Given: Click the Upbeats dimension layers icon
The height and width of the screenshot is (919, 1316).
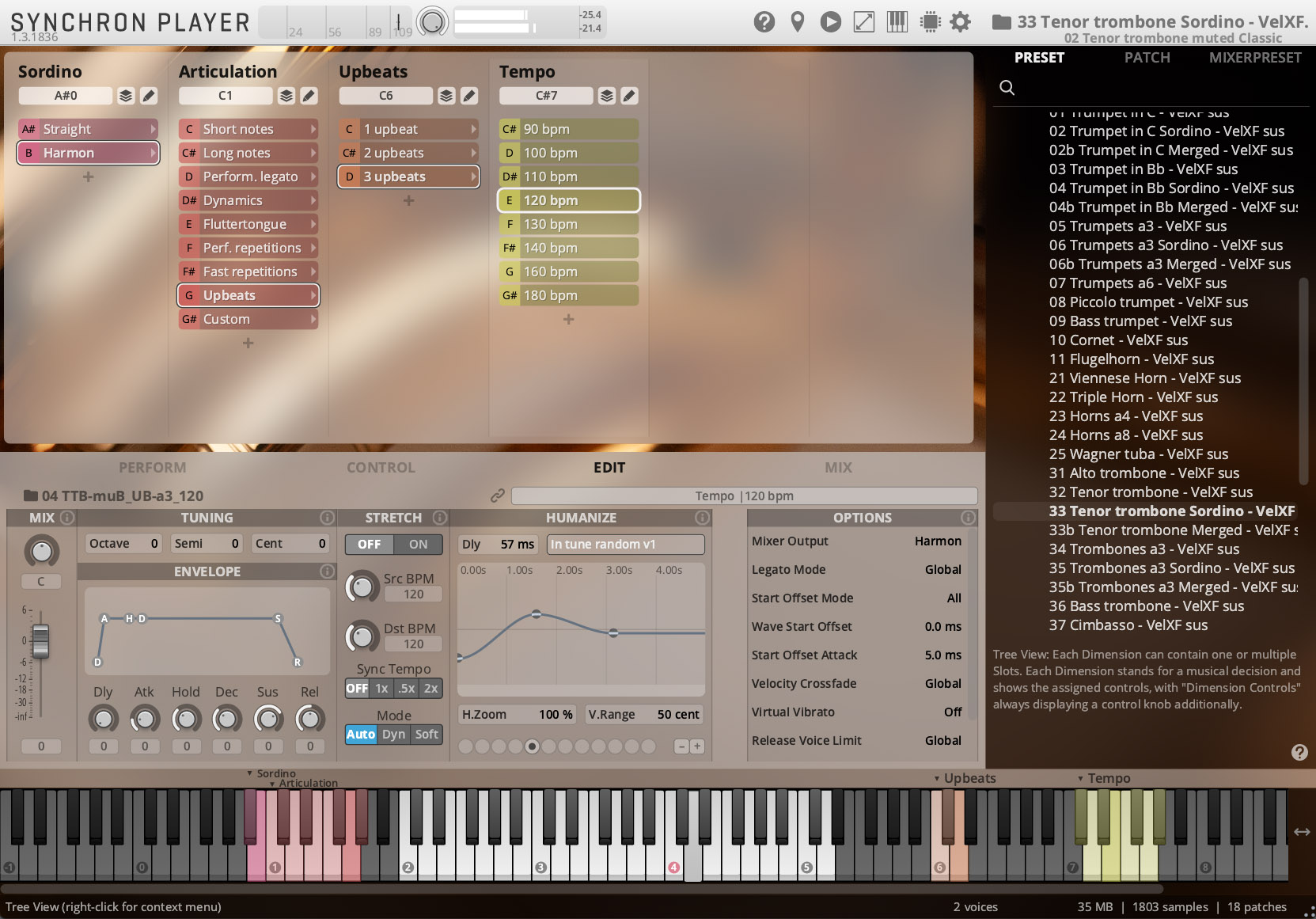Looking at the screenshot, I should pos(446,96).
